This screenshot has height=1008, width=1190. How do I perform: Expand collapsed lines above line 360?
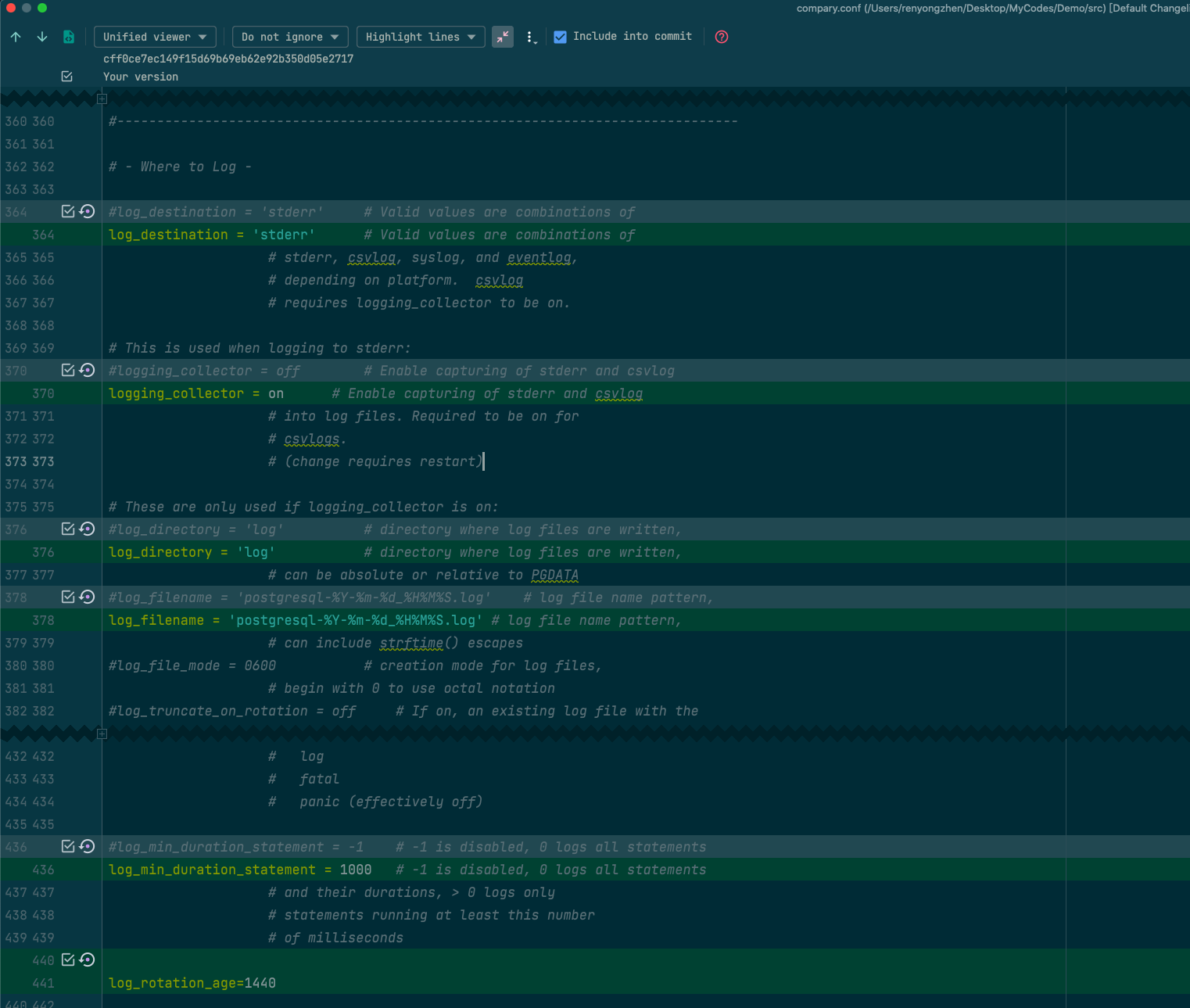102,99
